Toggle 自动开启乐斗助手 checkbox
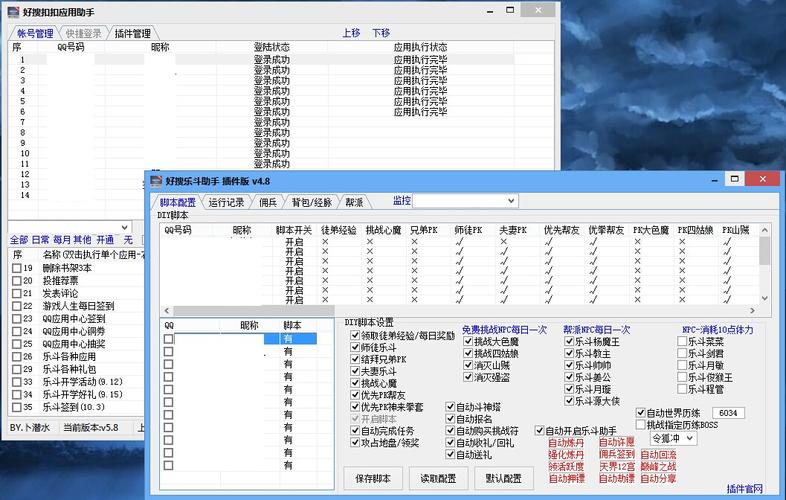Viewport: 786px width, 500px height. pyautogui.click(x=539, y=430)
